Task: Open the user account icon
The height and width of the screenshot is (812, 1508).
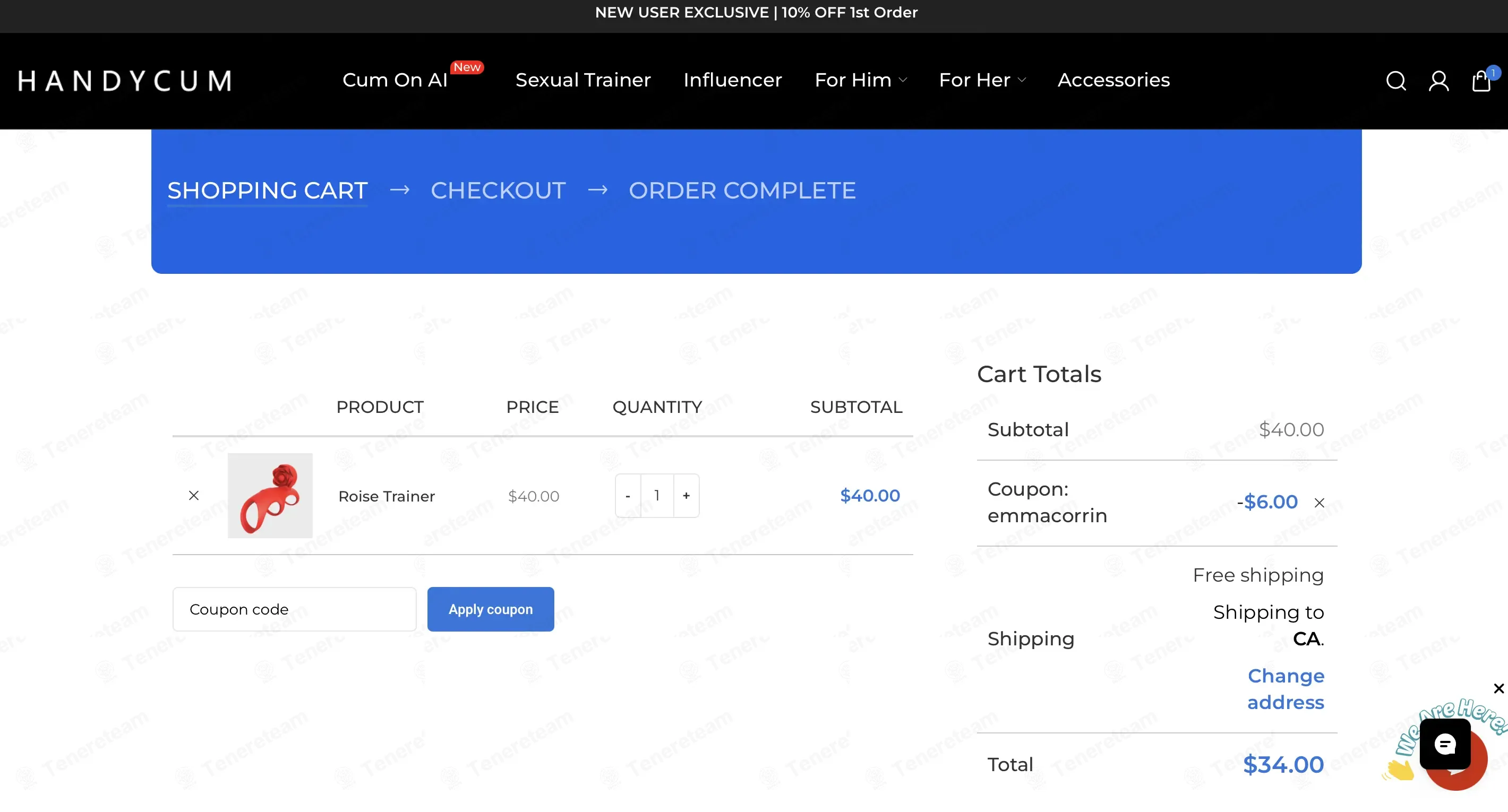Action: (1438, 81)
